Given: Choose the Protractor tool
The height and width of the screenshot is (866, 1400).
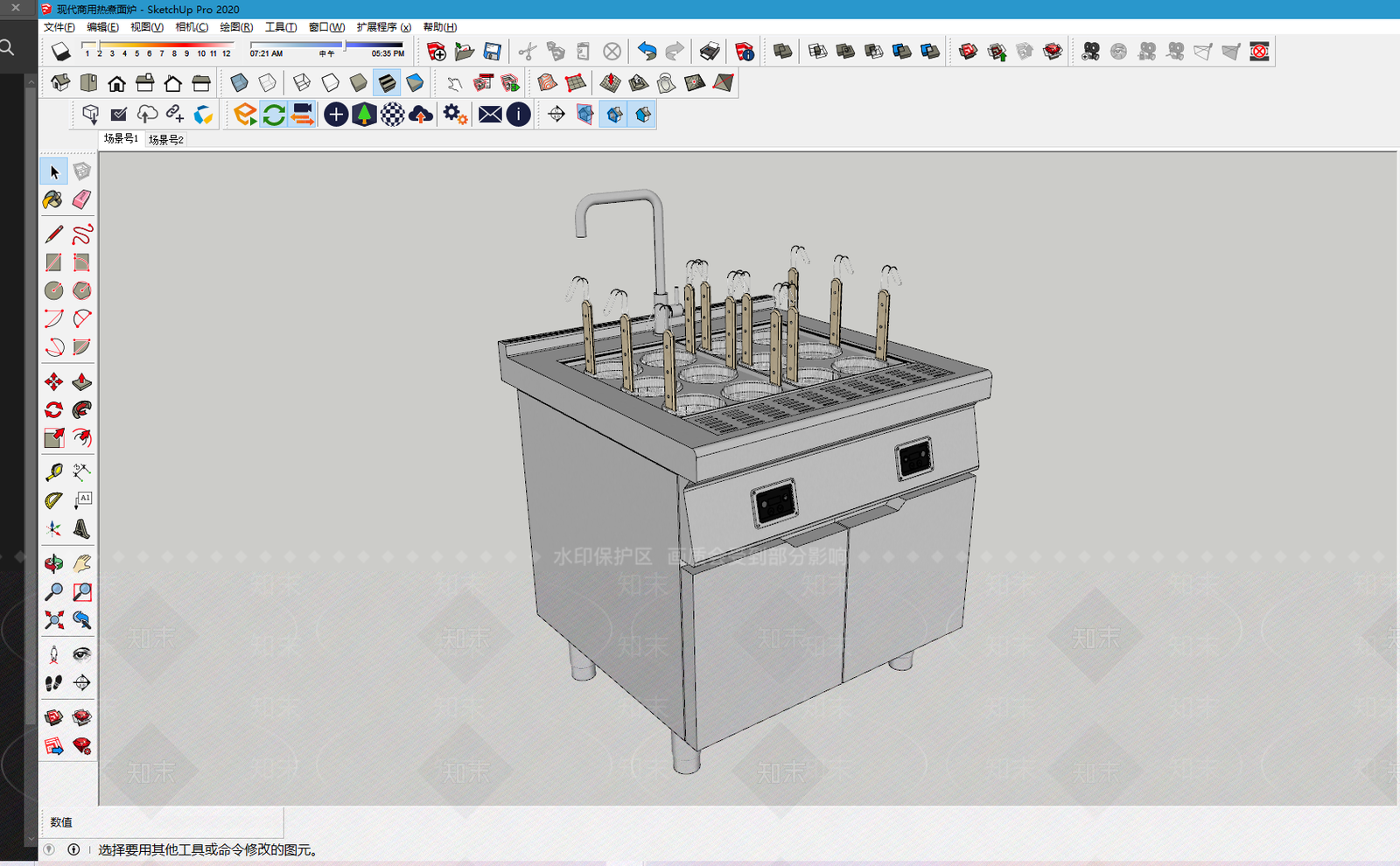Looking at the screenshot, I should (53, 500).
